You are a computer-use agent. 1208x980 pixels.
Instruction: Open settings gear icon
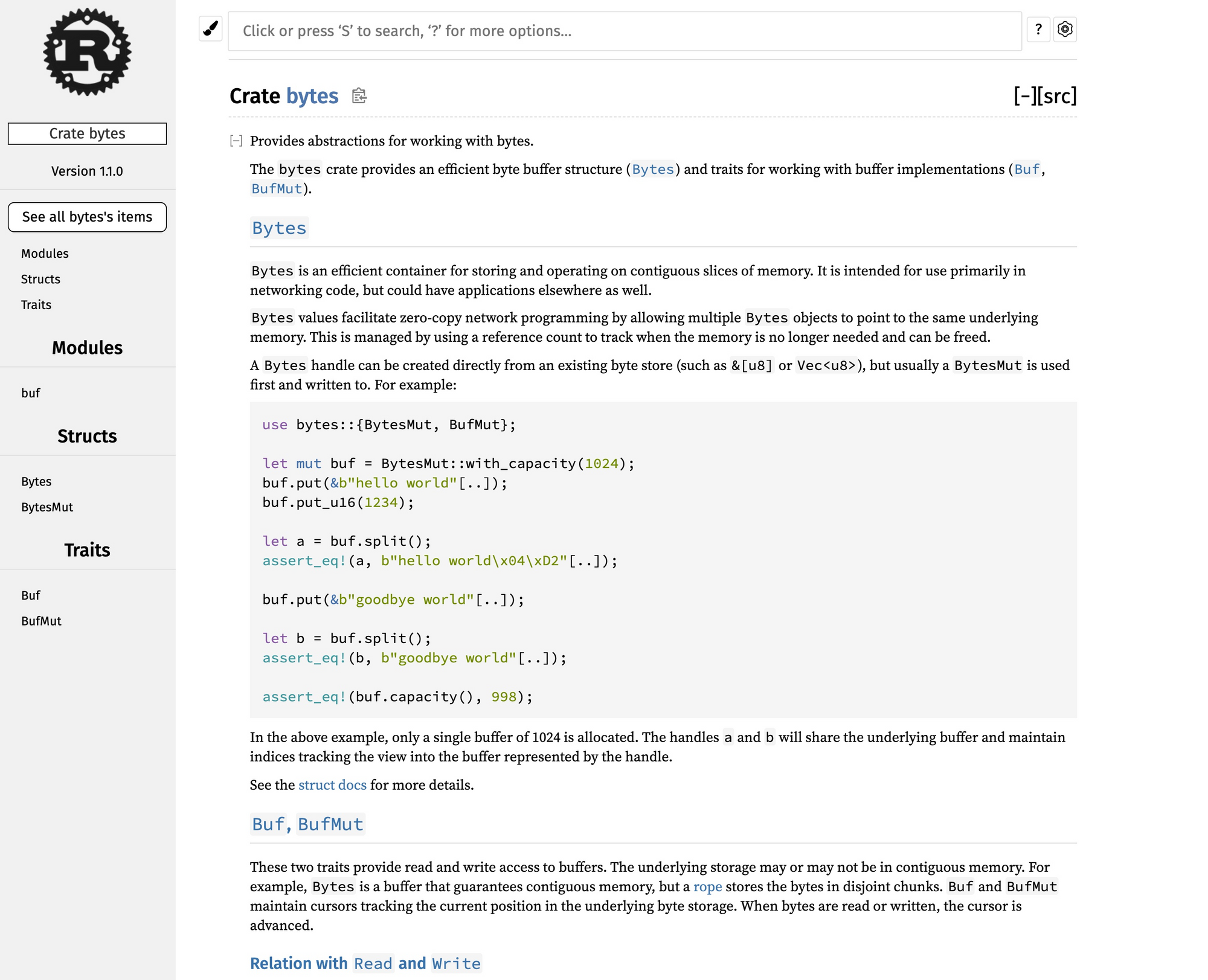pyautogui.click(x=1065, y=29)
